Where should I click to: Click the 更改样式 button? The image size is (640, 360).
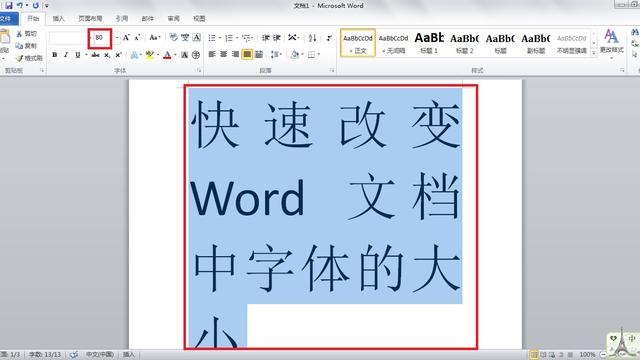tap(611, 44)
